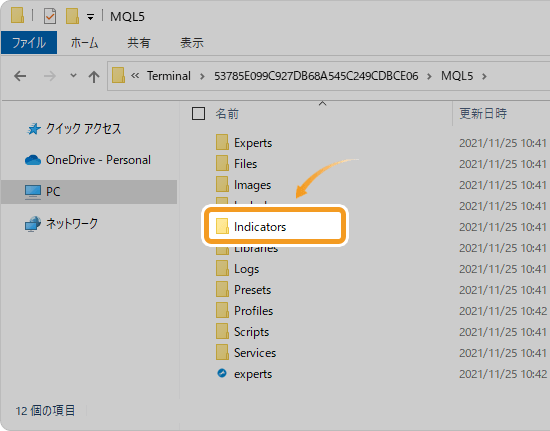Select the Presets folder name

[x=253, y=290]
